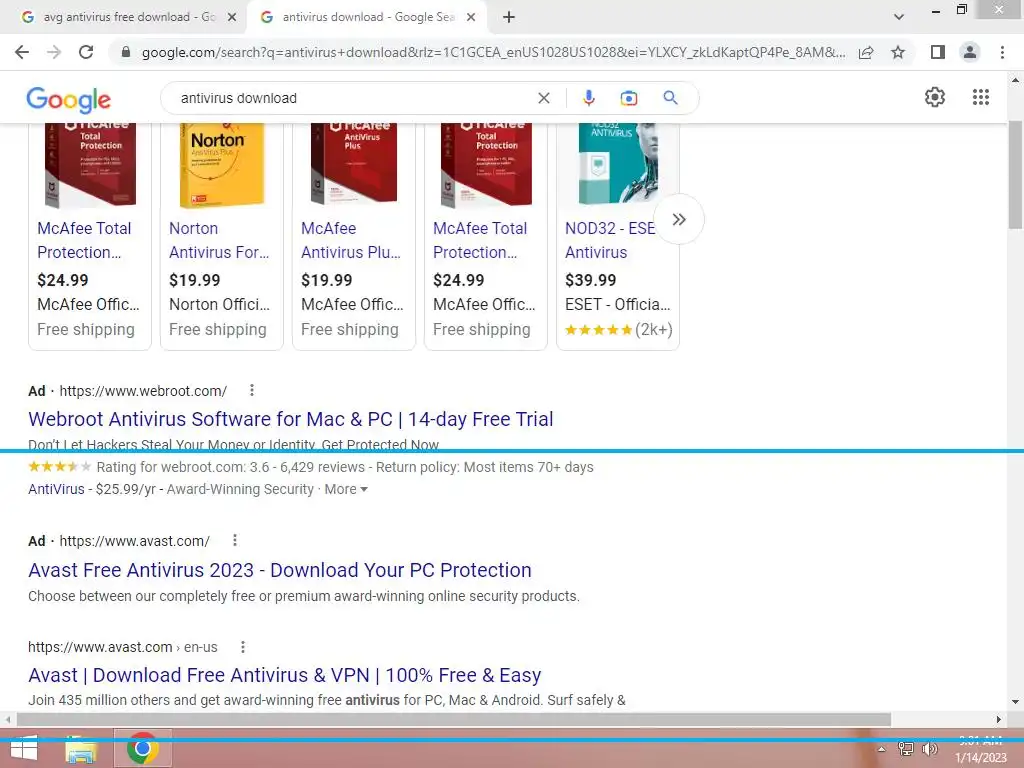Open McAfee Antivirus Plus product link
1024x768 pixels.
pos(351,240)
